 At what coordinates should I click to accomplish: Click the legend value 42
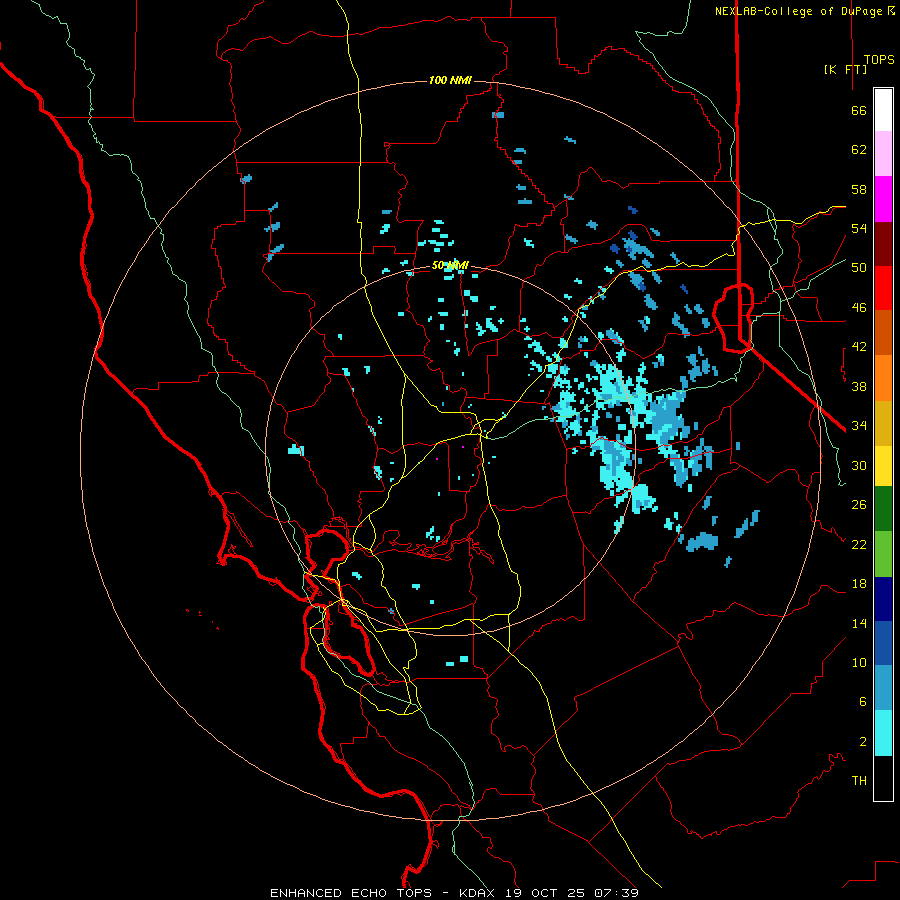pos(859,347)
